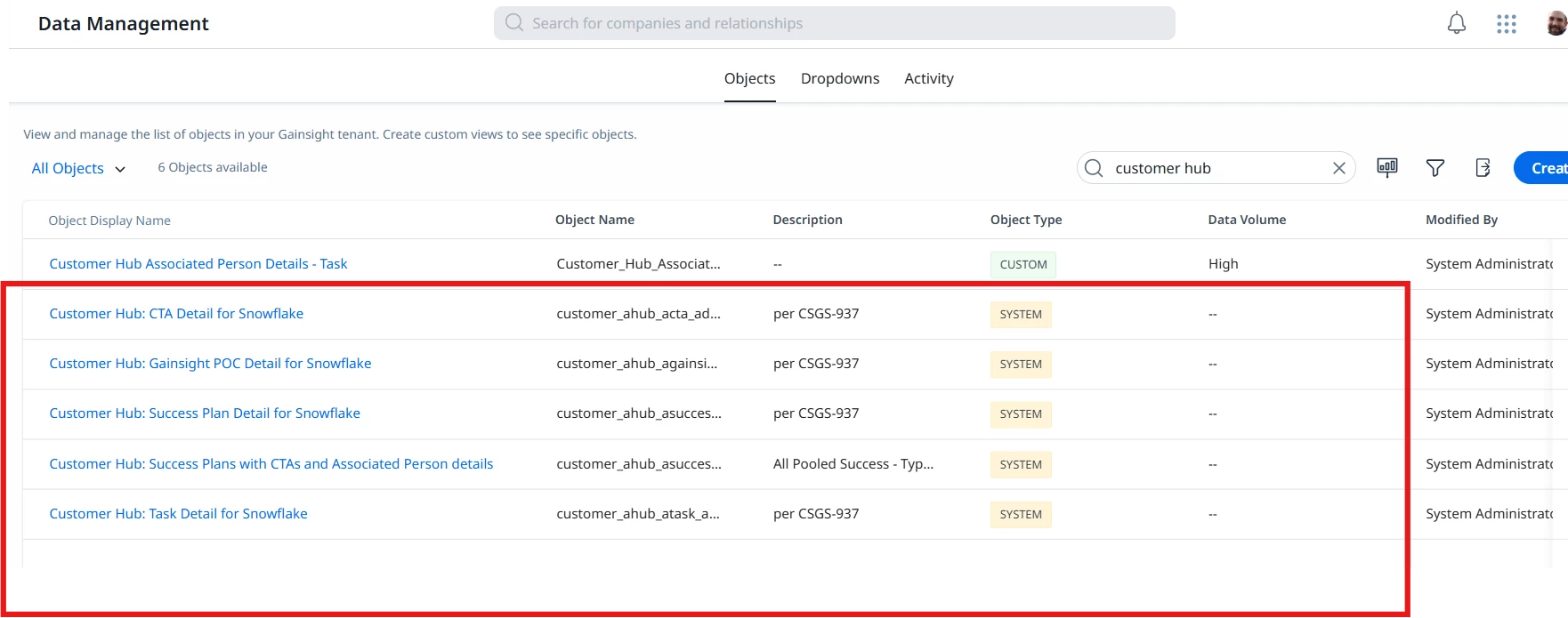1568x618 pixels.
Task: Click the Create button
Action: point(1543,168)
